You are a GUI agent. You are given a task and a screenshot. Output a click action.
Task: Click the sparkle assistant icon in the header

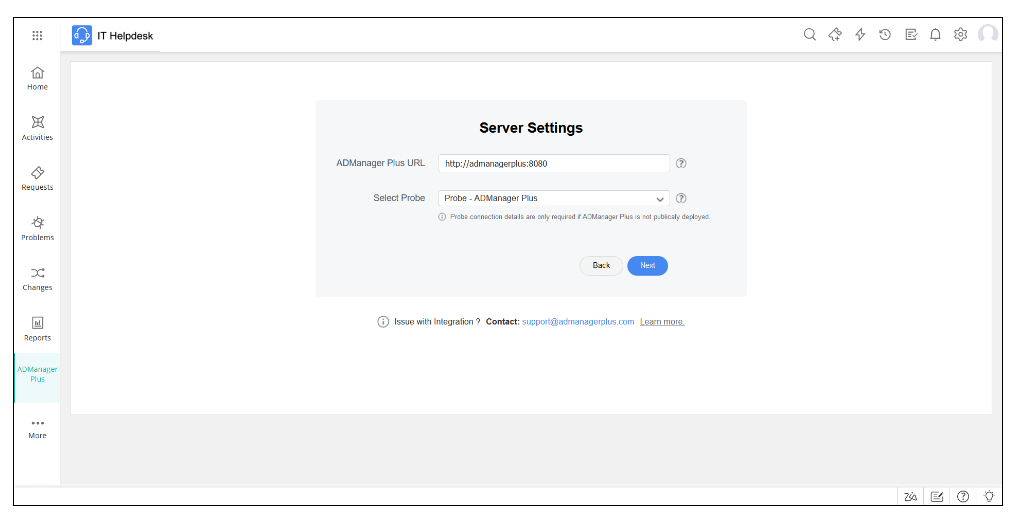click(x=835, y=34)
